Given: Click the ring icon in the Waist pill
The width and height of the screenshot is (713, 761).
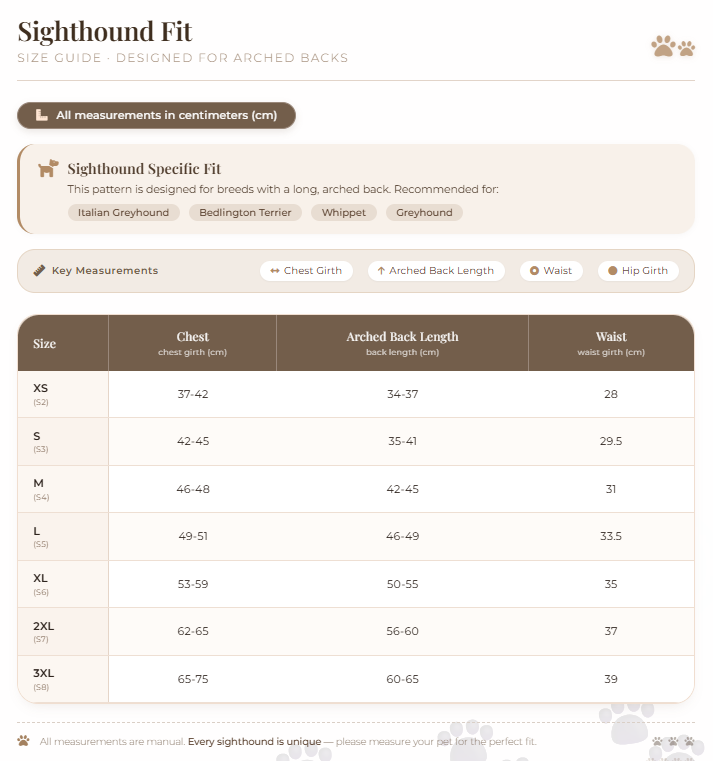Looking at the screenshot, I should pos(534,271).
